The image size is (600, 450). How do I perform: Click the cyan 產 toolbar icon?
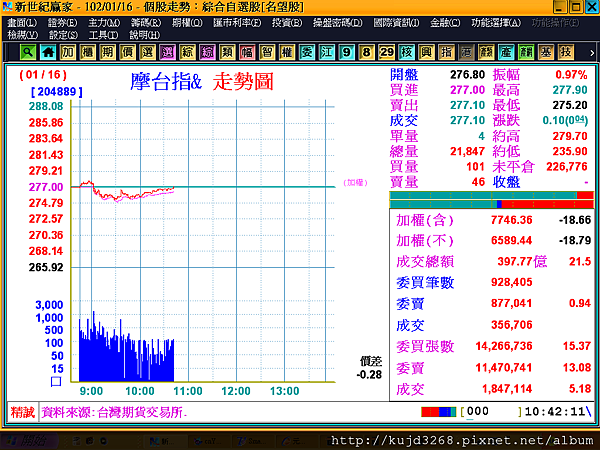(x=505, y=52)
